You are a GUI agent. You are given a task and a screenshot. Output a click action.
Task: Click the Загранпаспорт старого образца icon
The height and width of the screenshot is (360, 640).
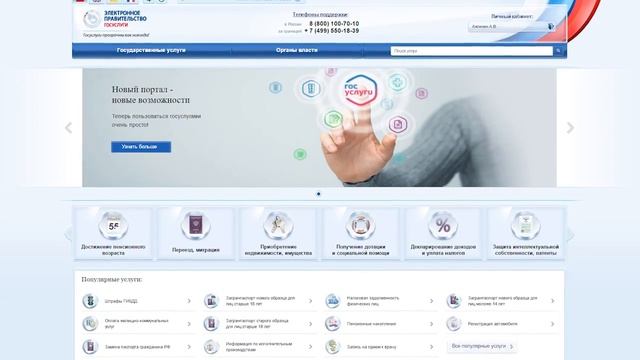point(211,324)
